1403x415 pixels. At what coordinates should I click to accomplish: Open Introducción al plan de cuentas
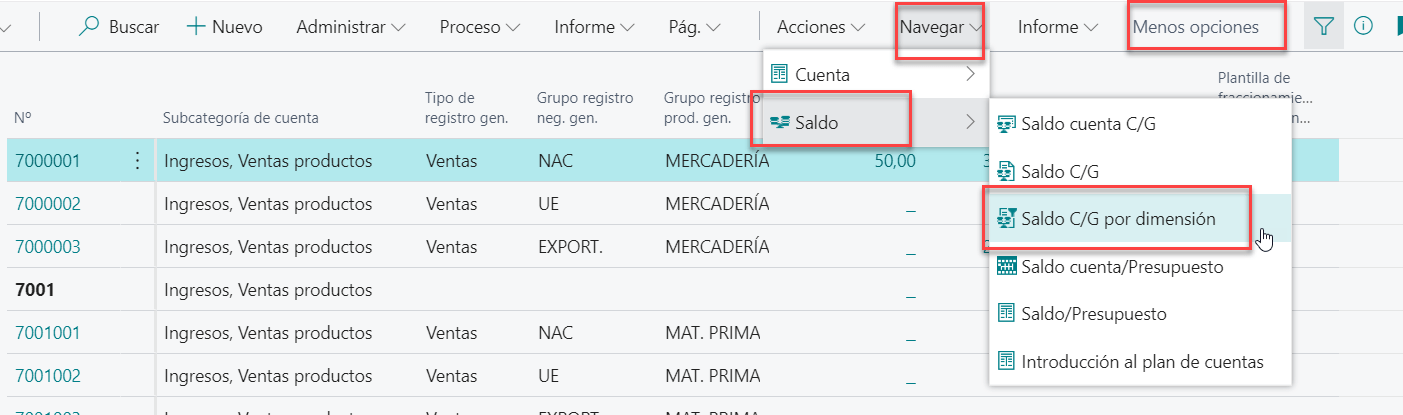tap(1142, 361)
